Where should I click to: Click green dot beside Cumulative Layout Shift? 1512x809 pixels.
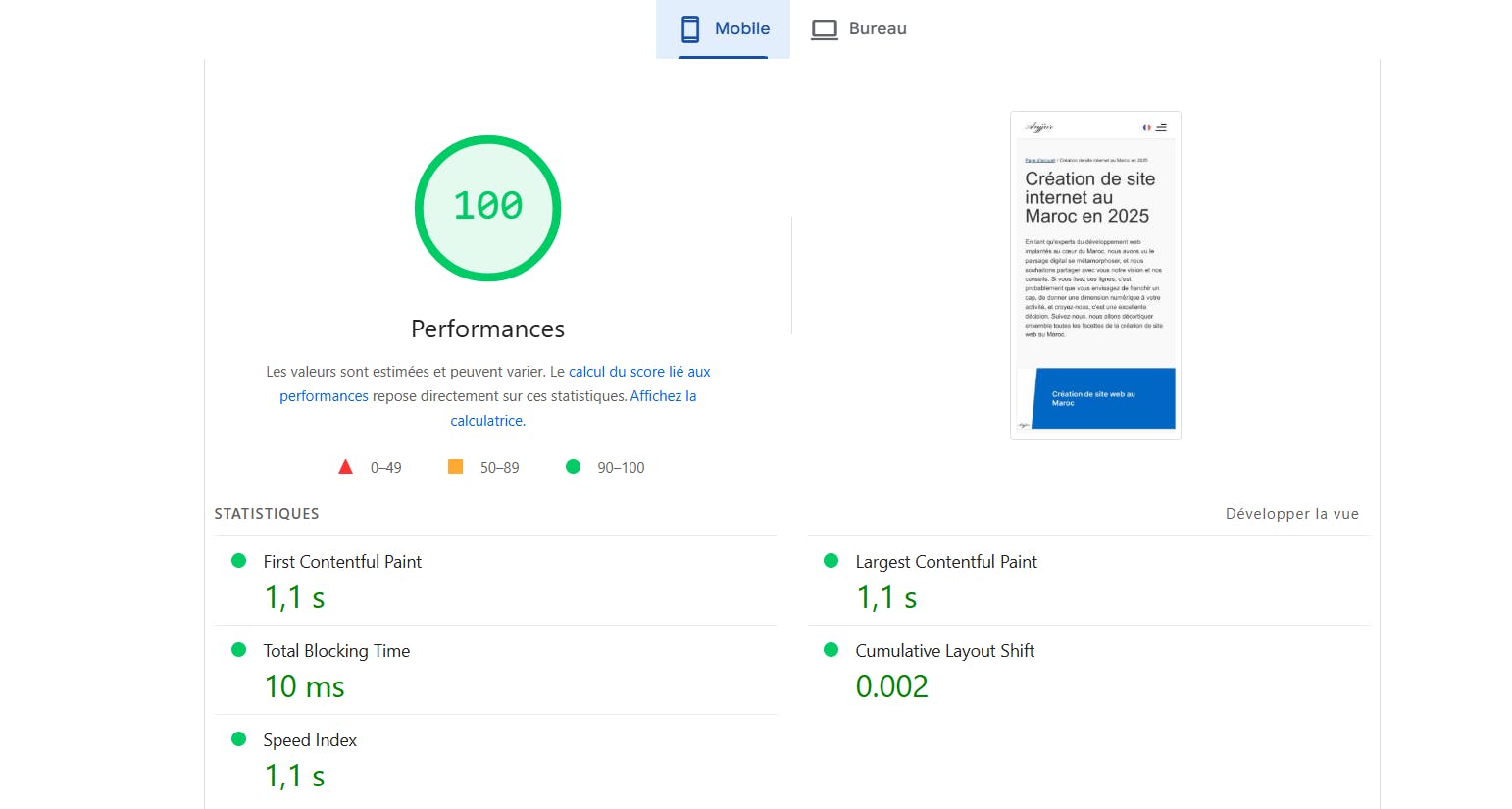[x=832, y=650]
